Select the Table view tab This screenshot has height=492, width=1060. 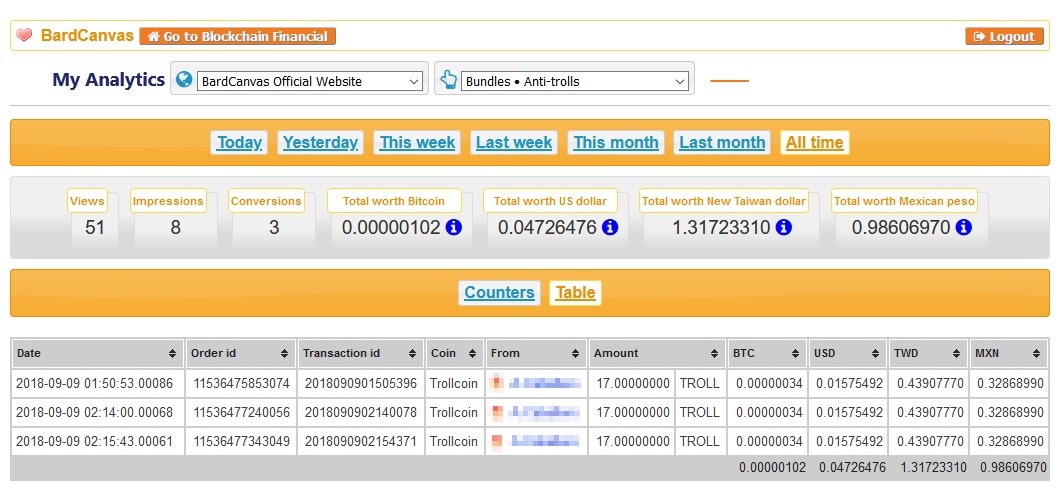575,292
